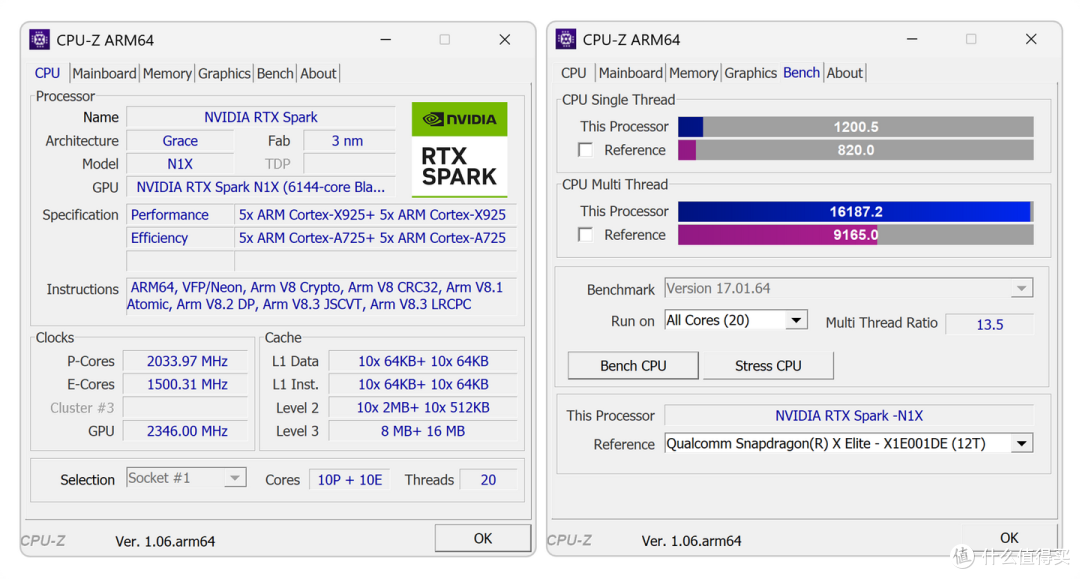
Task: Open the Reference processor dropdown
Action: [849, 443]
